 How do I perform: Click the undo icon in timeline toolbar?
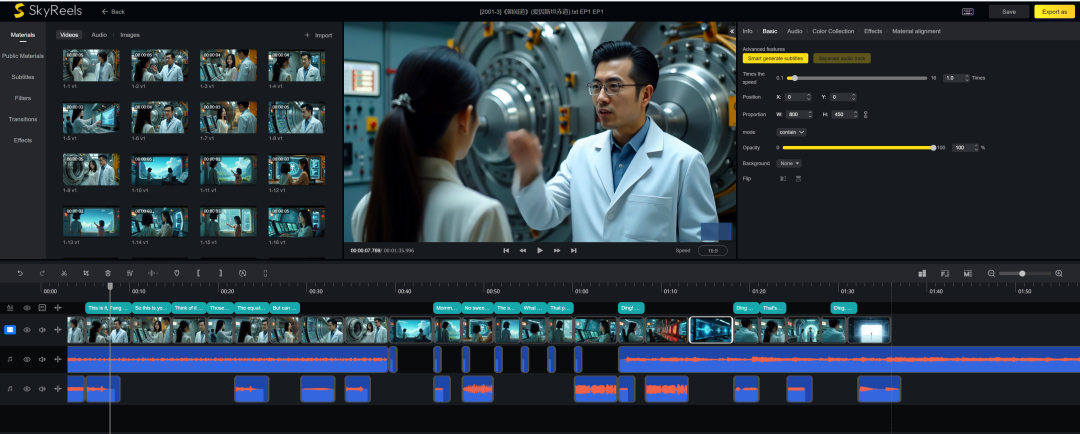point(19,272)
